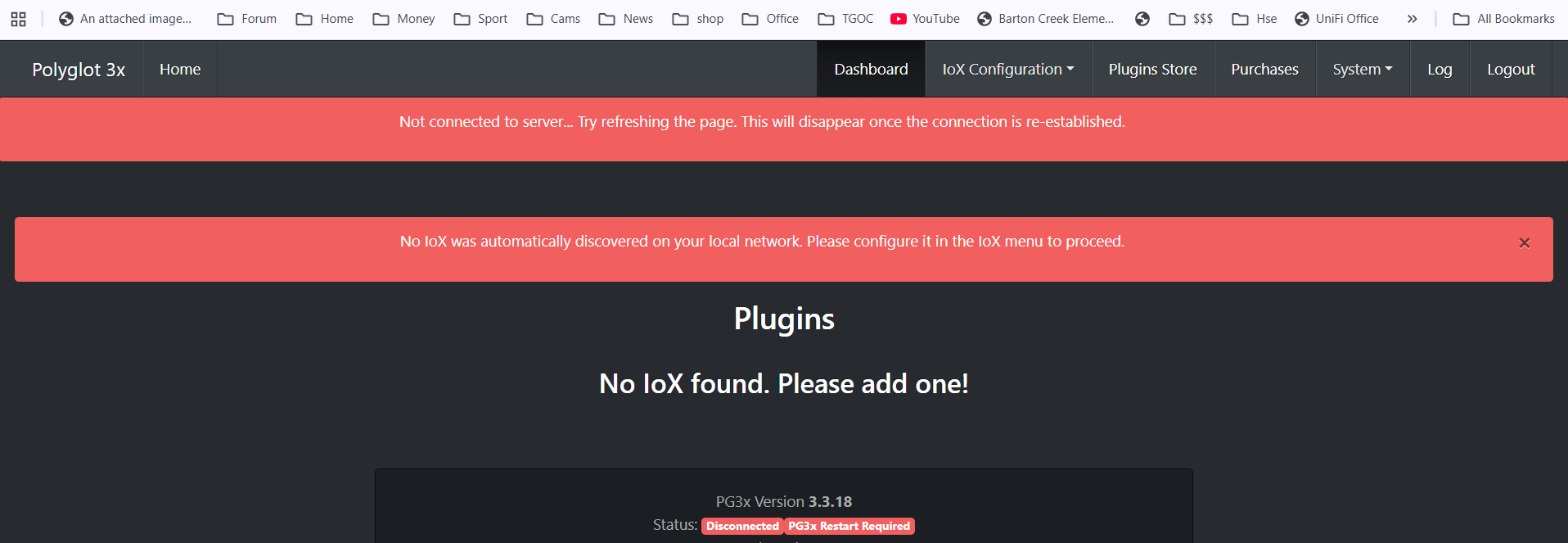1568x543 pixels.
Task: Go to the Dashboard tab
Action: (x=871, y=70)
